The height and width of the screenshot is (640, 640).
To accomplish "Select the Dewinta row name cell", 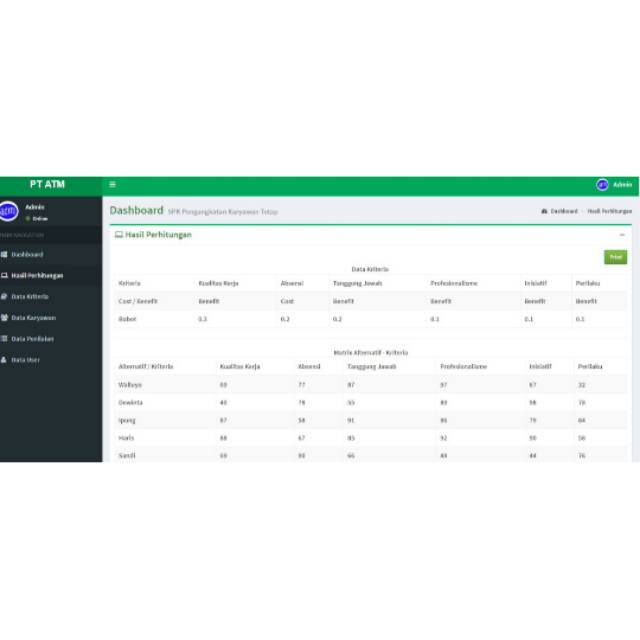I will point(131,402).
